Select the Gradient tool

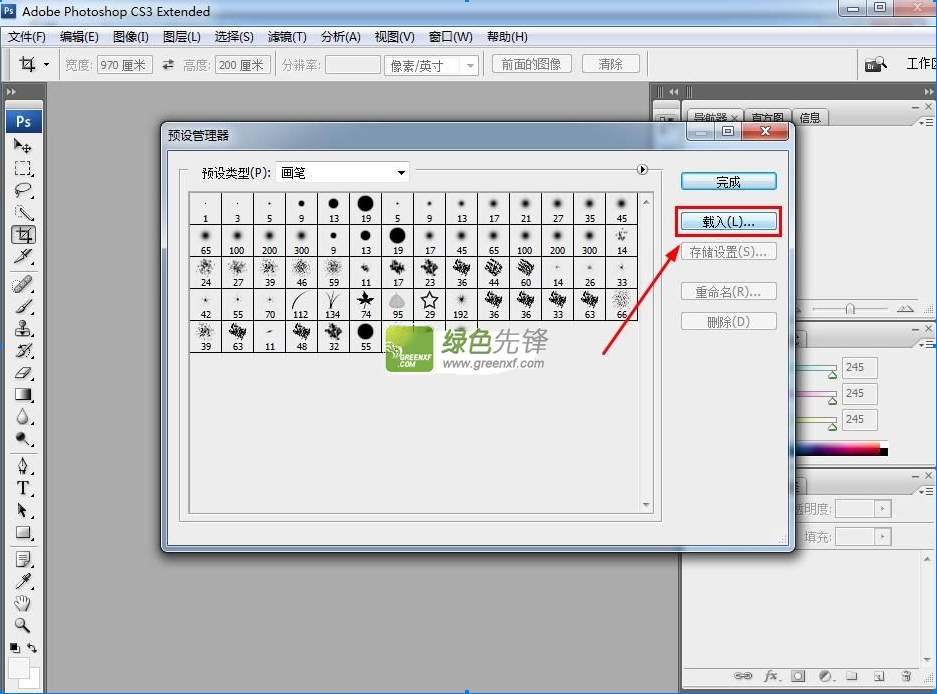pos(23,395)
